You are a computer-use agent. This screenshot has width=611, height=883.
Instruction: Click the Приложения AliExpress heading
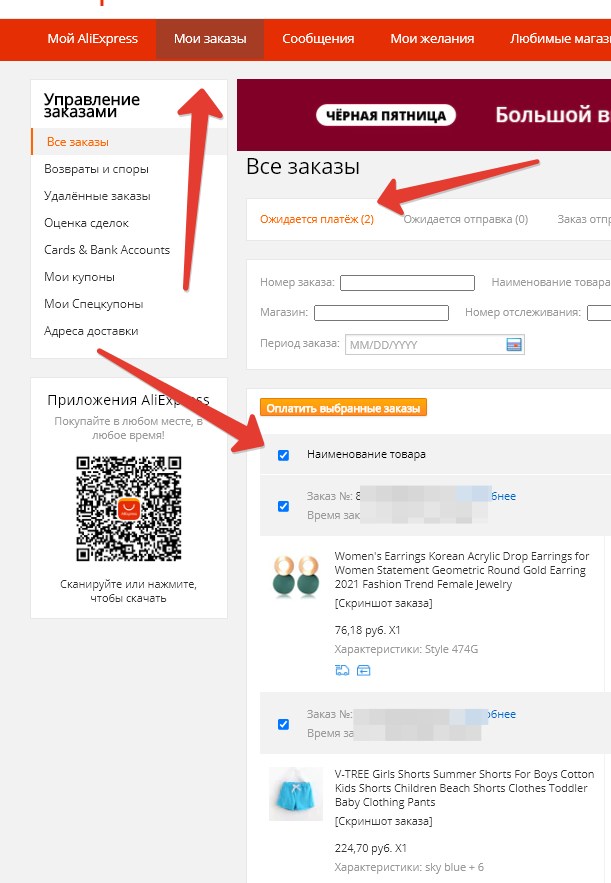pos(128,400)
